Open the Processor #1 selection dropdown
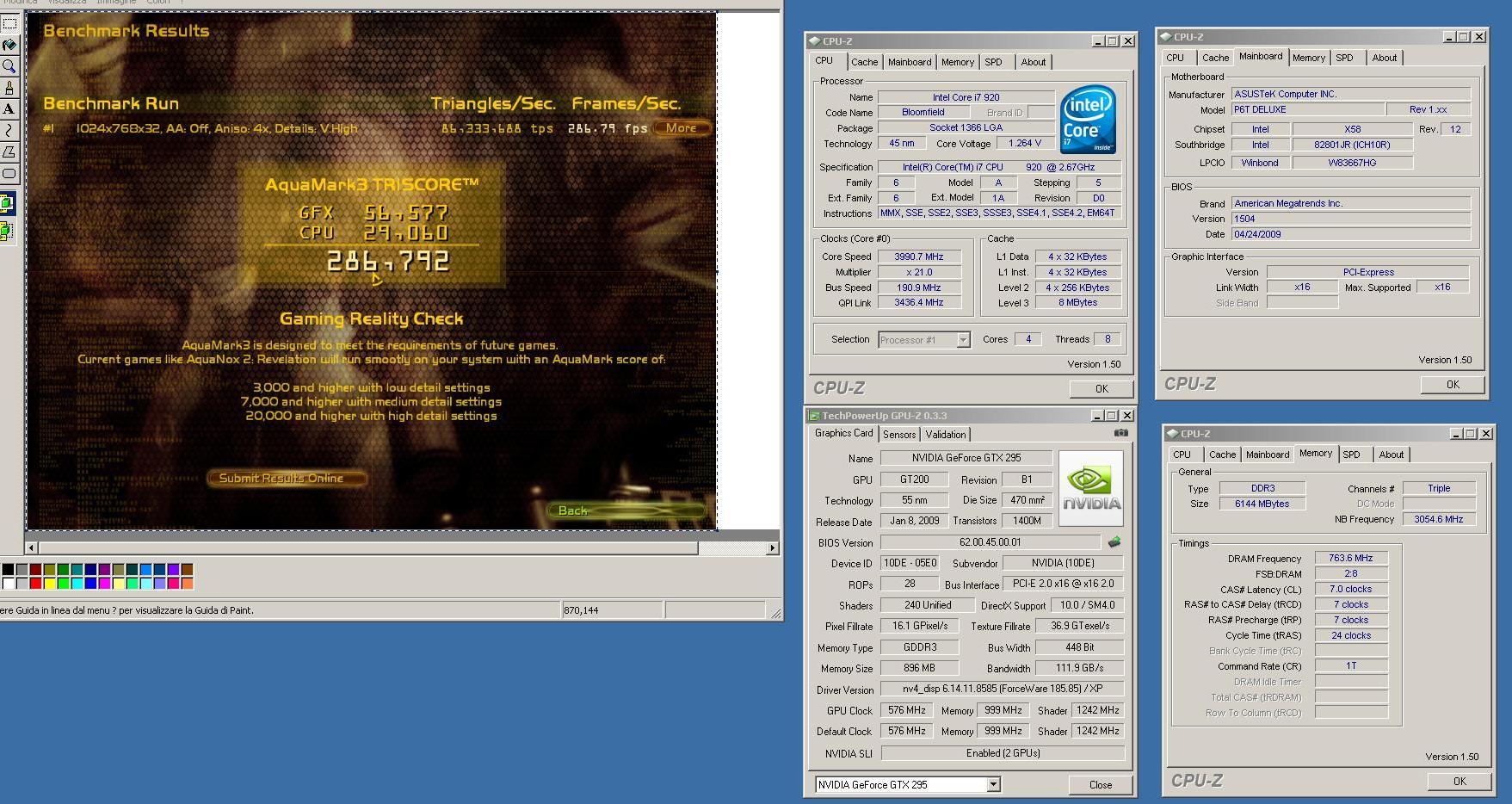The height and width of the screenshot is (804, 1512). [x=963, y=340]
